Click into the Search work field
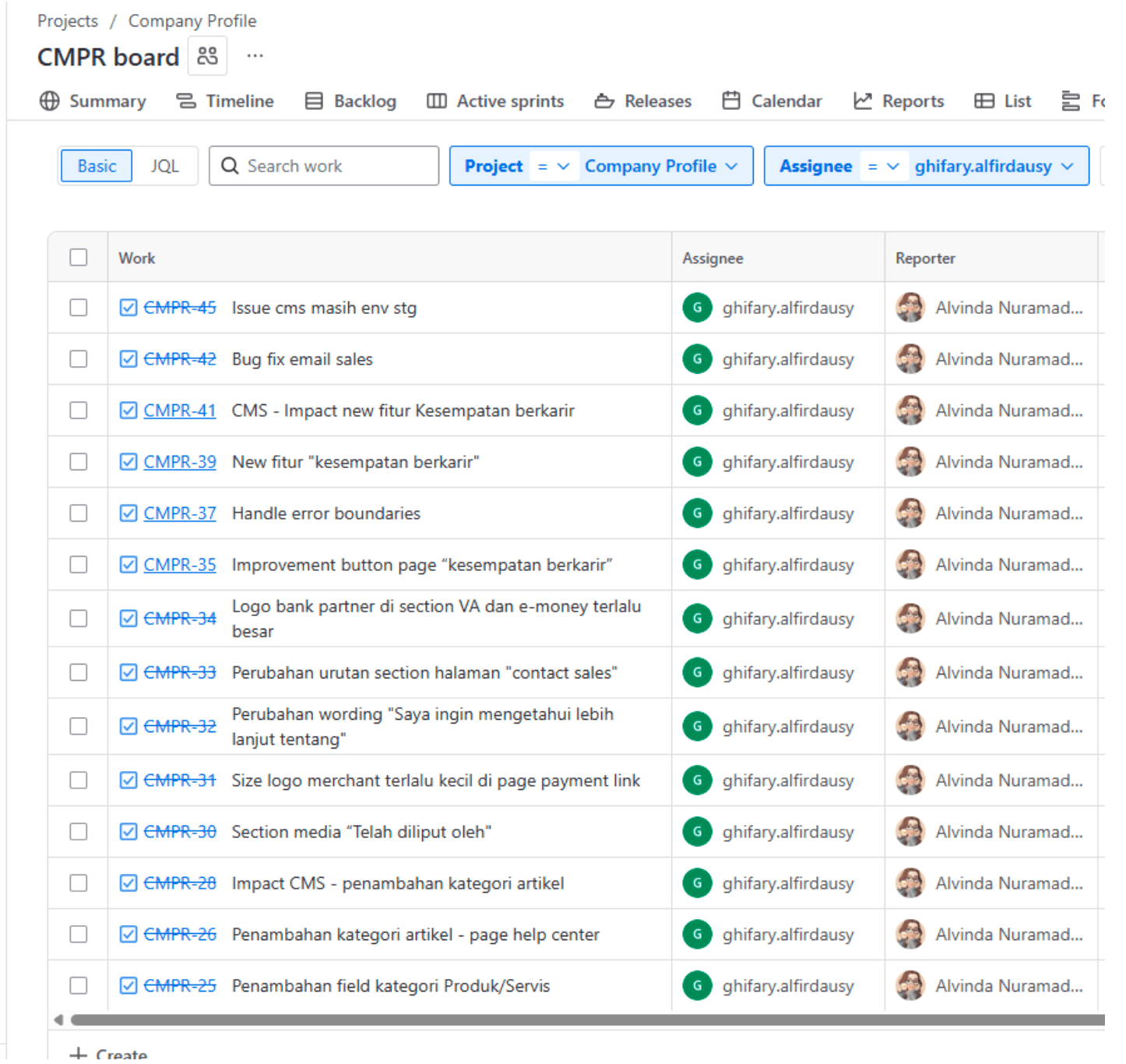The width and height of the screenshot is (1126, 1064). coord(335,166)
